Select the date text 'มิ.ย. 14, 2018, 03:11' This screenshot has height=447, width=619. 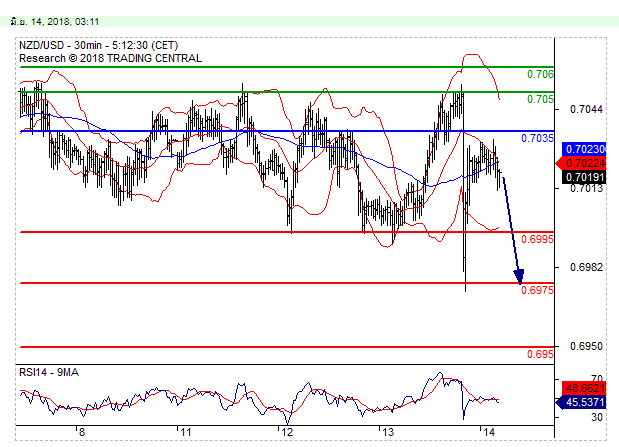[x=55, y=22]
